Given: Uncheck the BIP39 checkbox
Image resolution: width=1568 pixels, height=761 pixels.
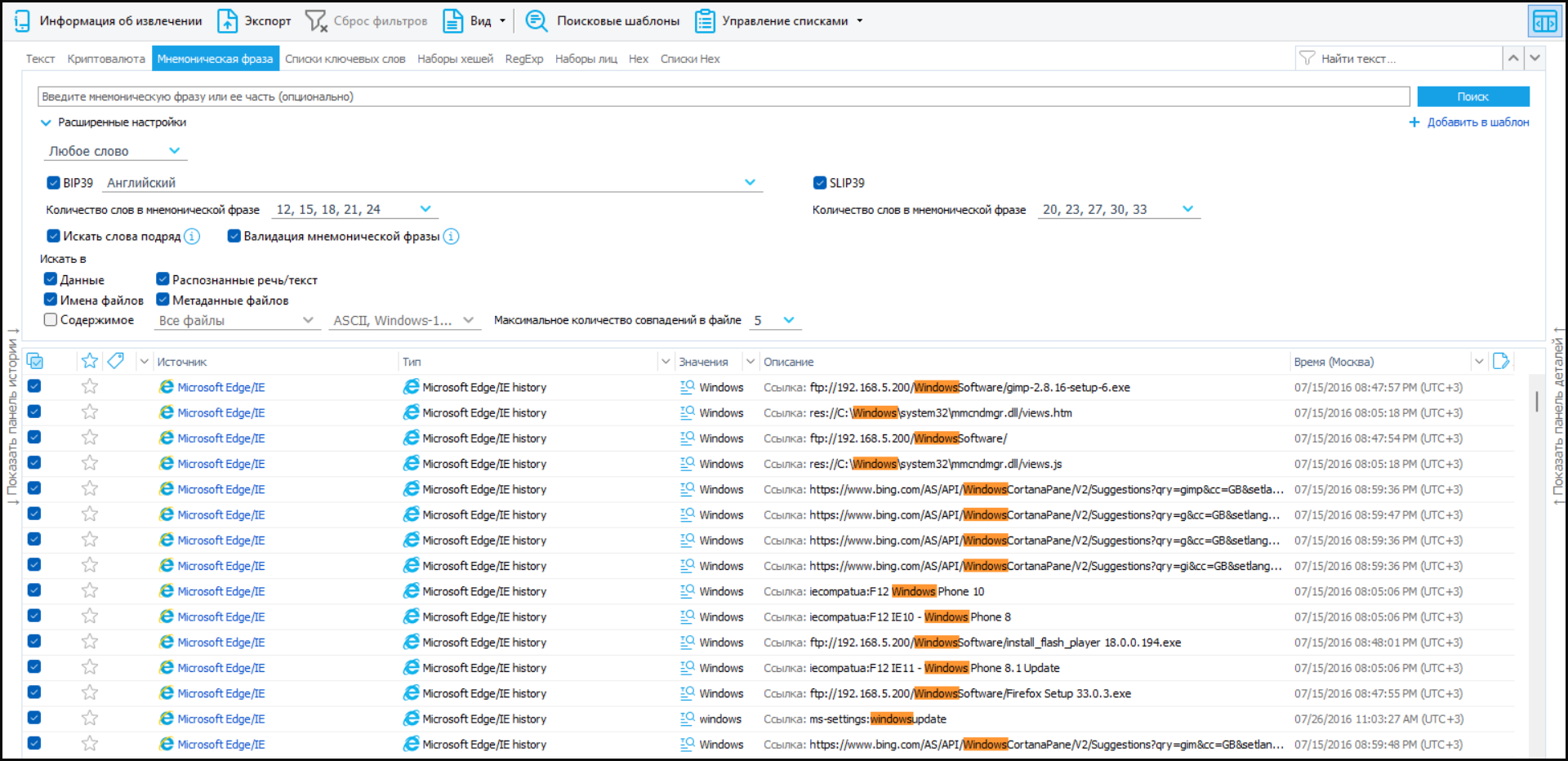Looking at the screenshot, I should [53, 183].
